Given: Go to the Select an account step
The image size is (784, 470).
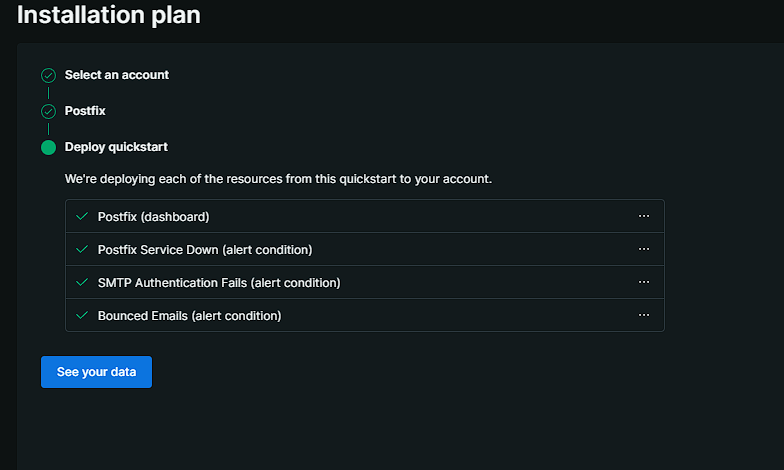Looking at the screenshot, I should (x=117, y=75).
